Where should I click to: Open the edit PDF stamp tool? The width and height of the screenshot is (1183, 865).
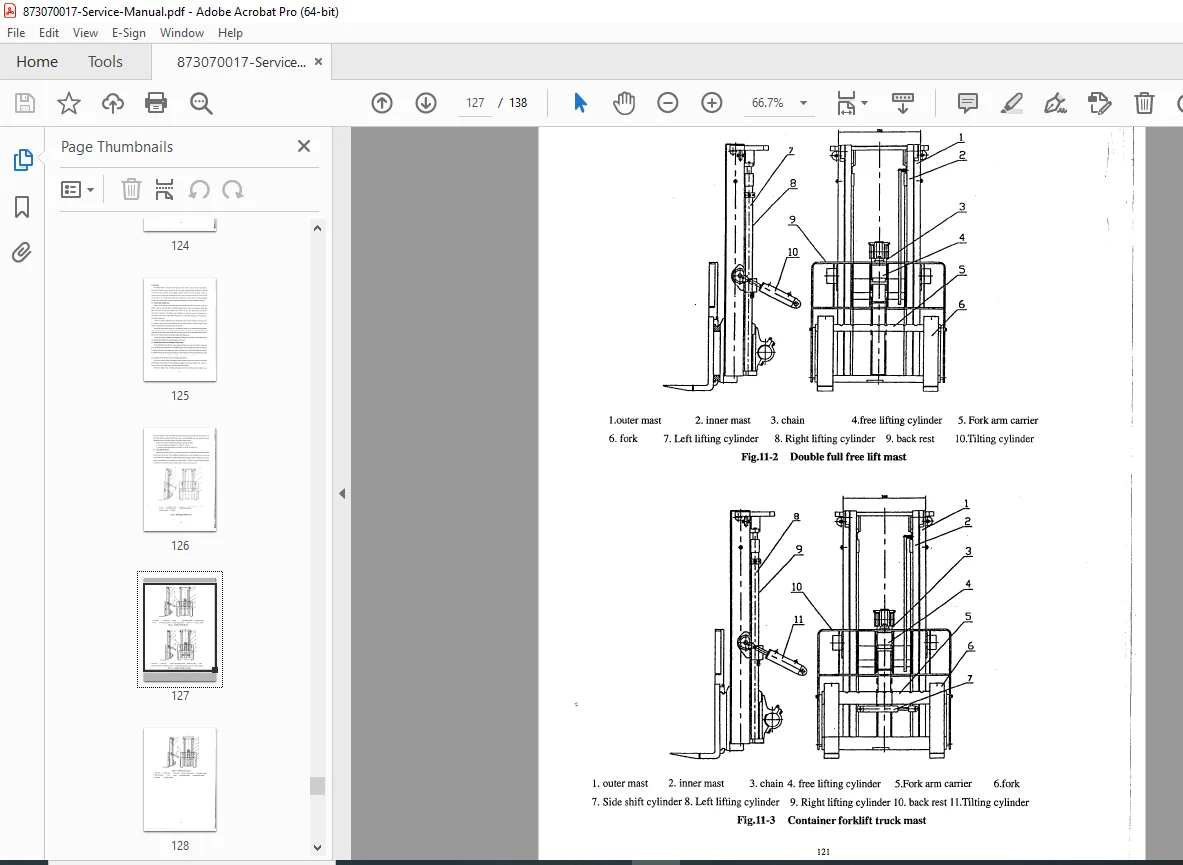click(1100, 103)
